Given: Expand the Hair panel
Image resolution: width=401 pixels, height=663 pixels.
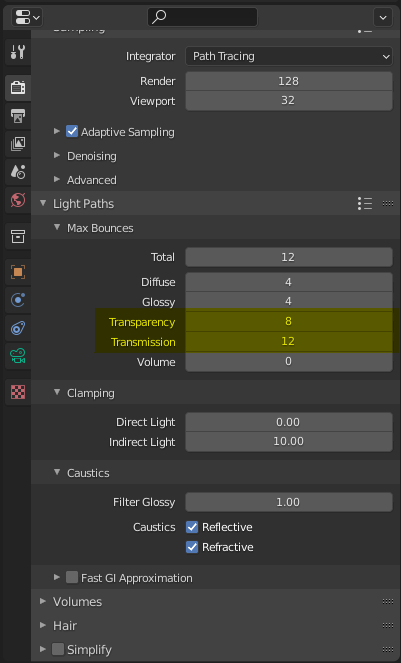Looking at the screenshot, I should pos(43,625).
